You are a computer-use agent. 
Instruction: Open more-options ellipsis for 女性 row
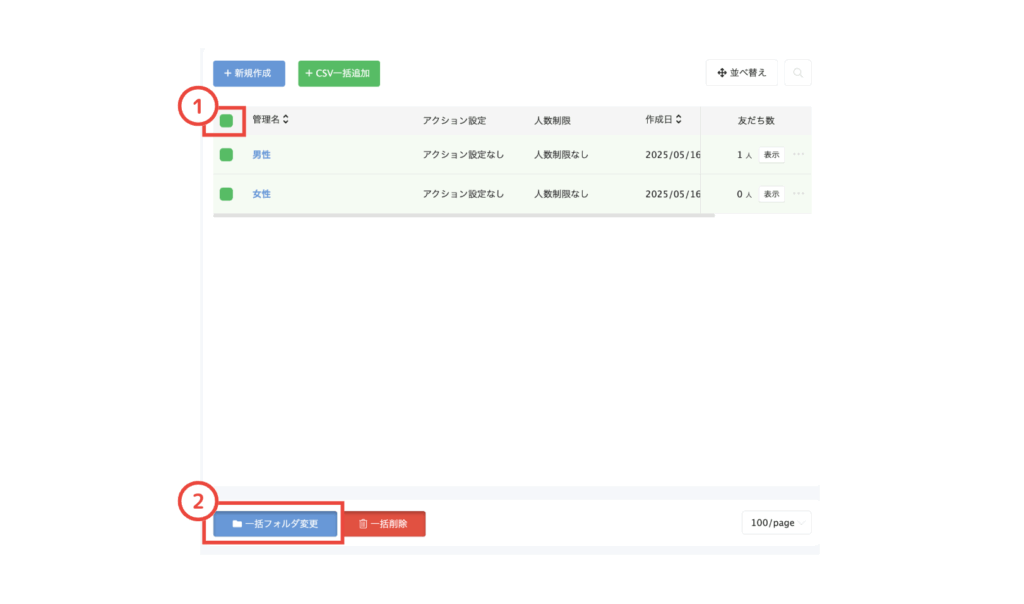799,193
